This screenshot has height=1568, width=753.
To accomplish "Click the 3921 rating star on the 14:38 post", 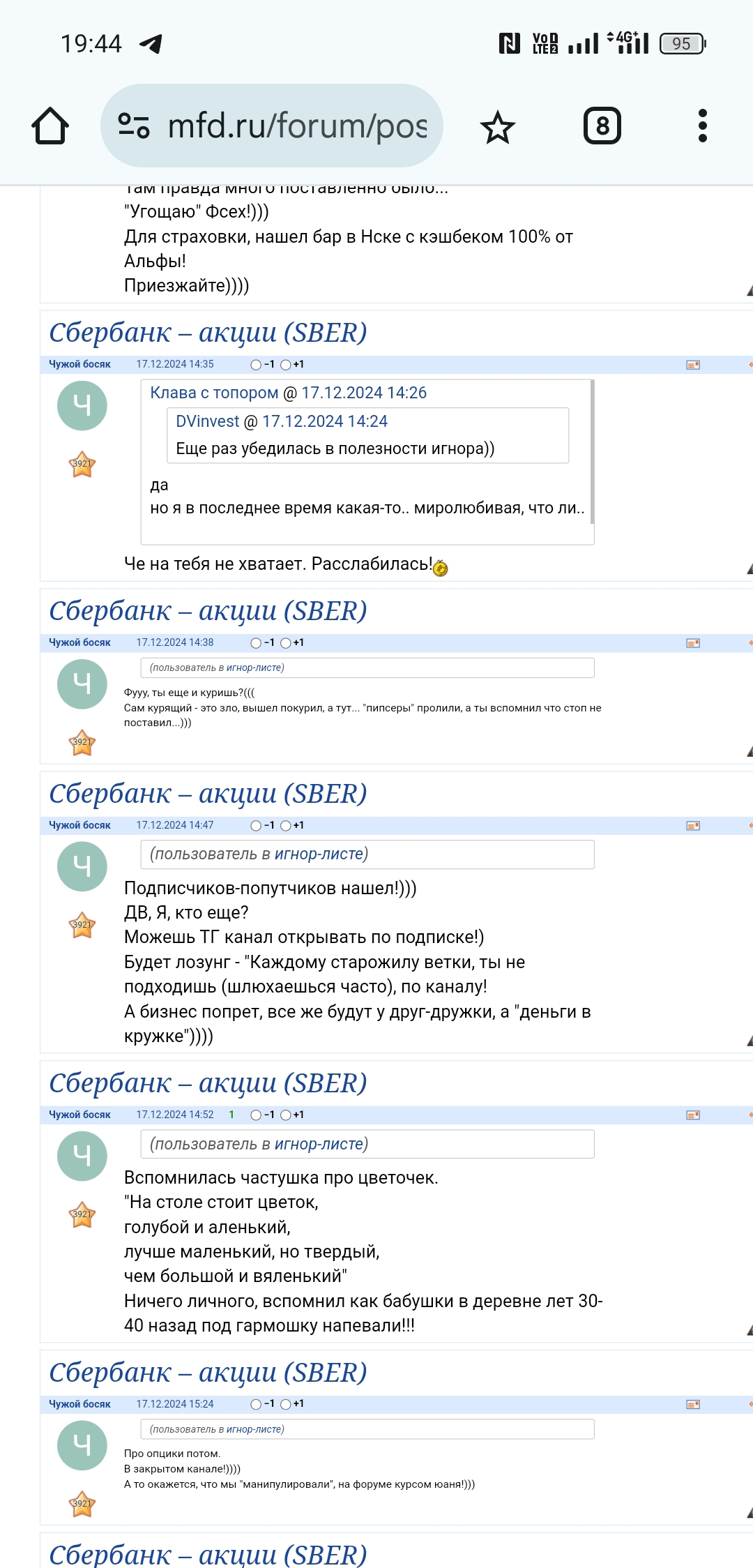I will click(82, 743).
